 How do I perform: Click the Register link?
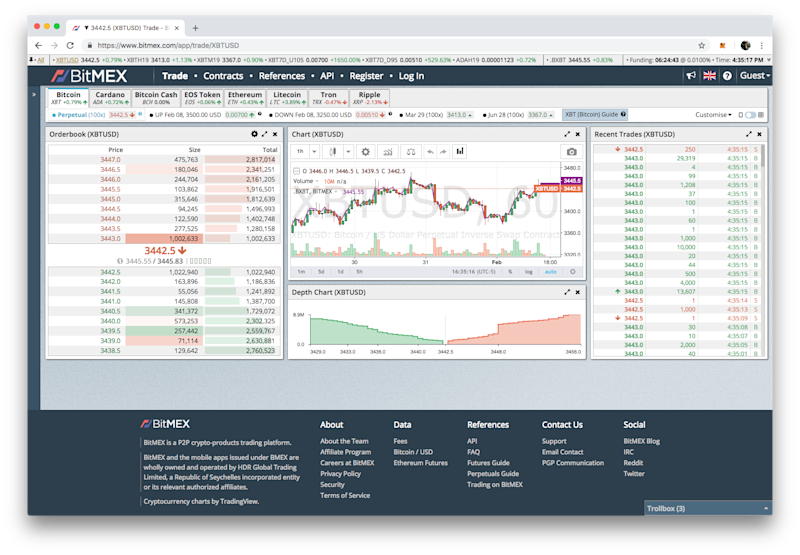click(366, 76)
